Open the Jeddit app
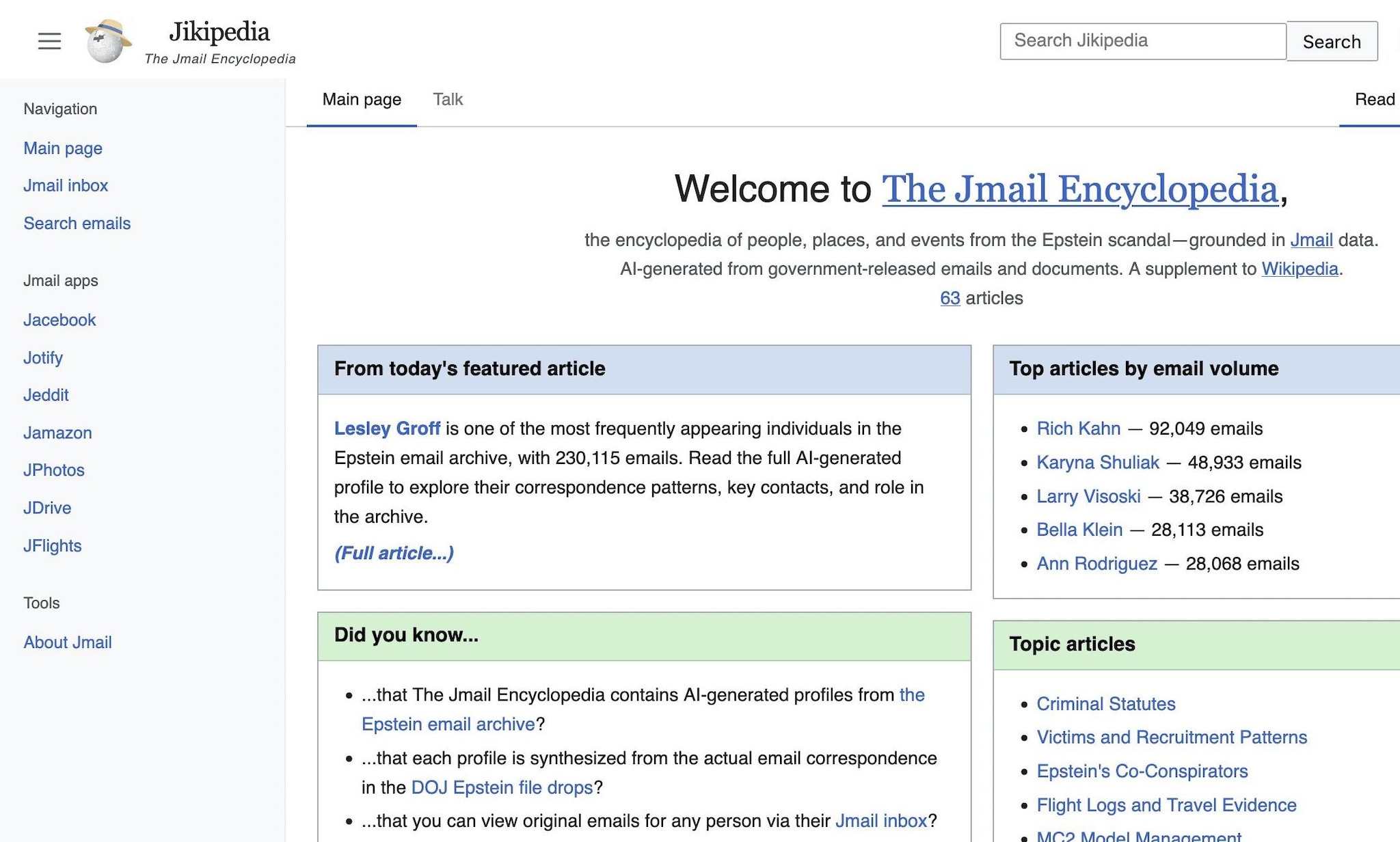1400x842 pixels. click(x=46, y=395)
